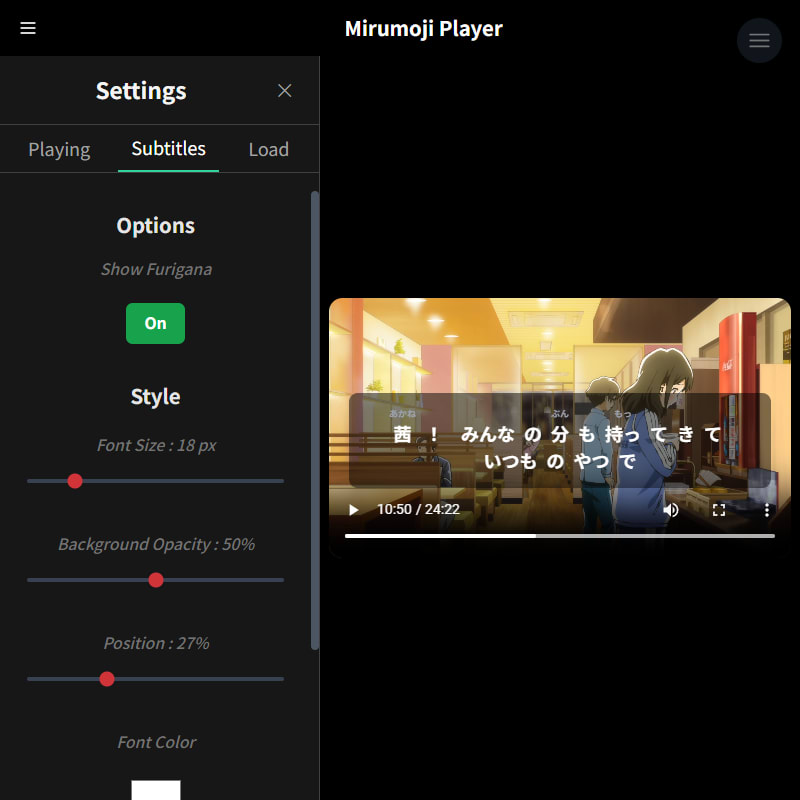The image size is (800, 800).
Task: Enter fullscreen mode
Action: (718, 510)
